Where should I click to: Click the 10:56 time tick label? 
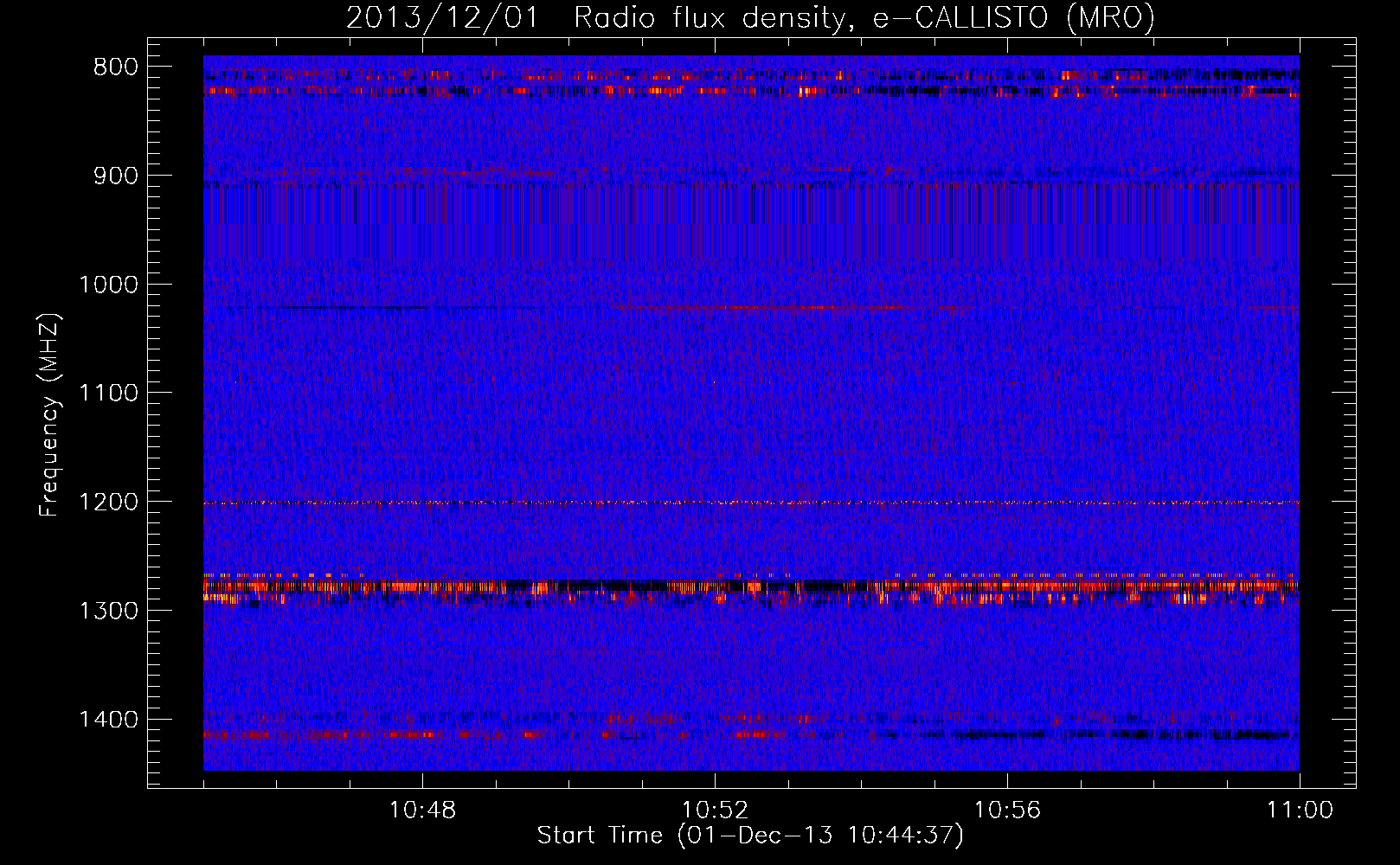[x=1007, y=811]
